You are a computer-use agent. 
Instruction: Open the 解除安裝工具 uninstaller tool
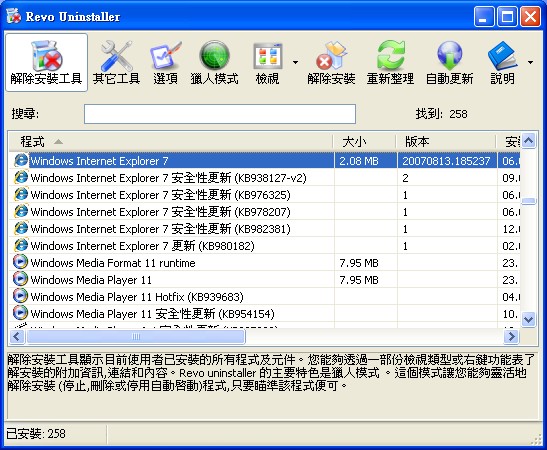click(46, 62)
